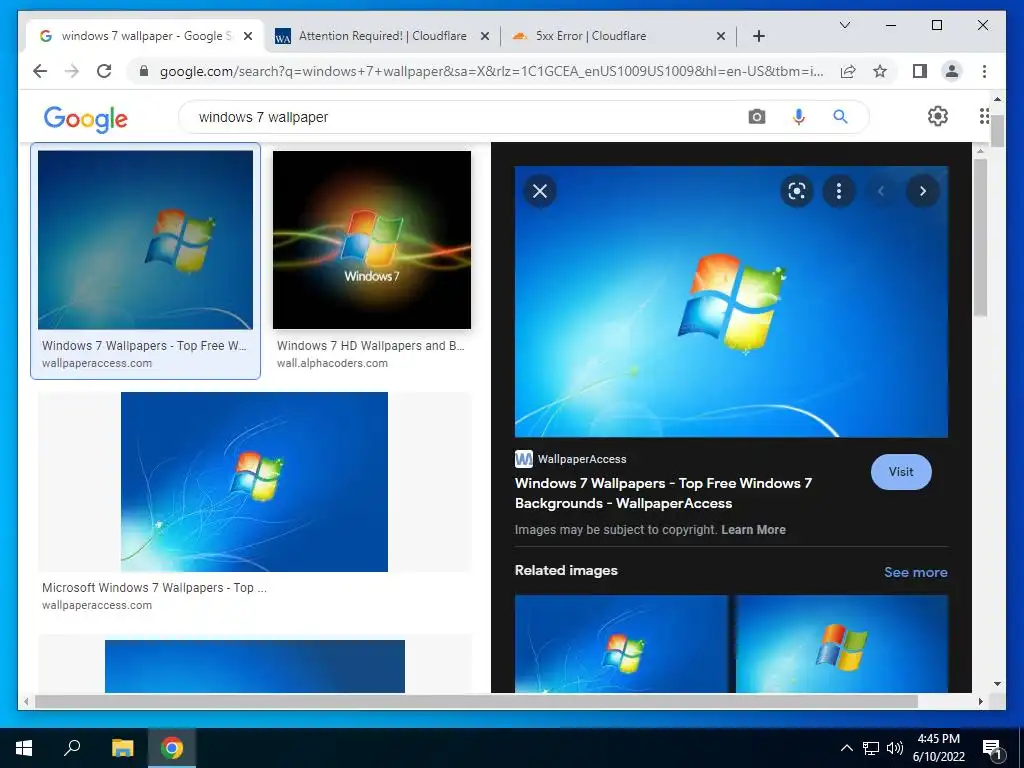Open the Learn More copyright link
The image size is (1024, 768).
(x=753, y=530)
